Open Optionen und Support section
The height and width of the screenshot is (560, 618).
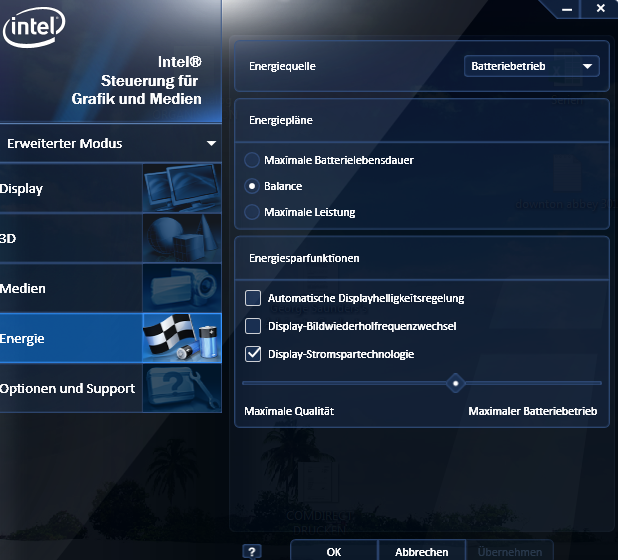(x=111, y=388)
